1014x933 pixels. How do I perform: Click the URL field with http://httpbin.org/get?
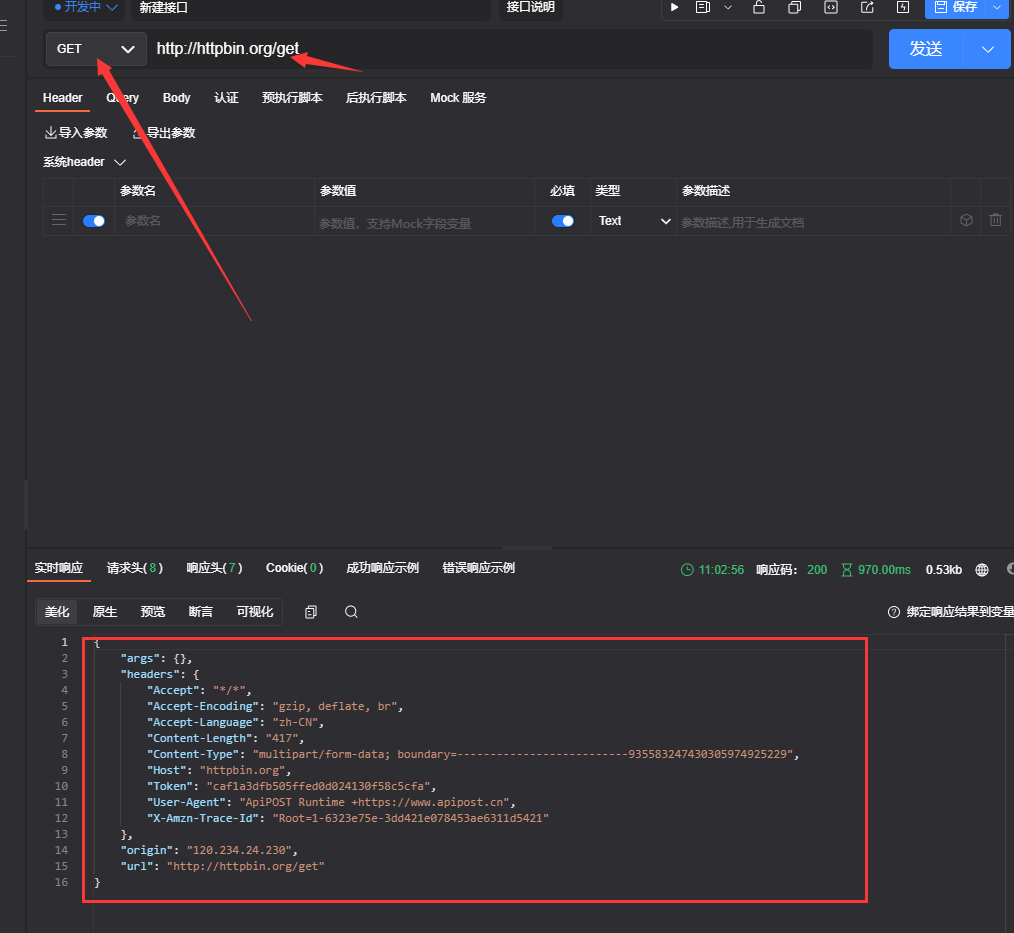tap(511, 49)
